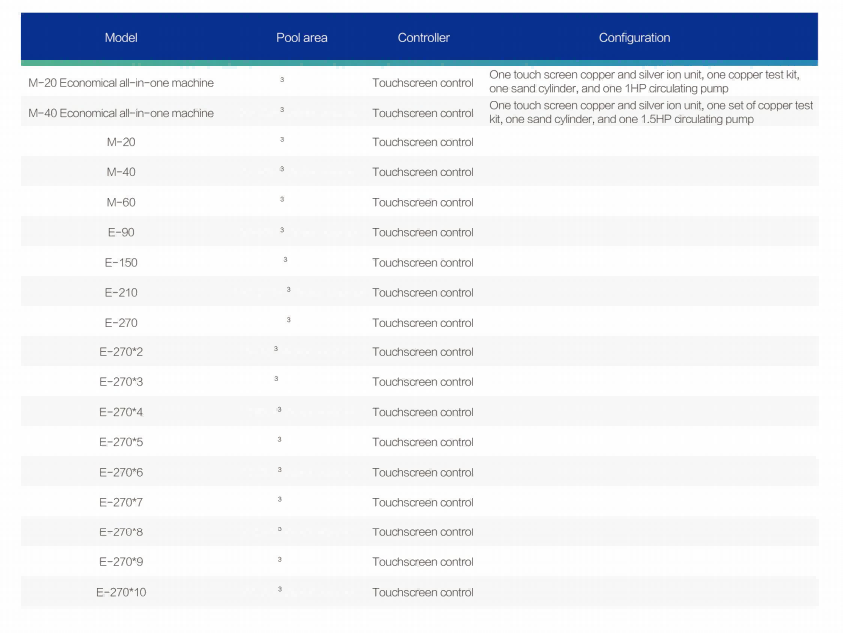Click 'Touchscreen control' in the E-270*10 row
843x633 pixels.
[x=423, y=592]
